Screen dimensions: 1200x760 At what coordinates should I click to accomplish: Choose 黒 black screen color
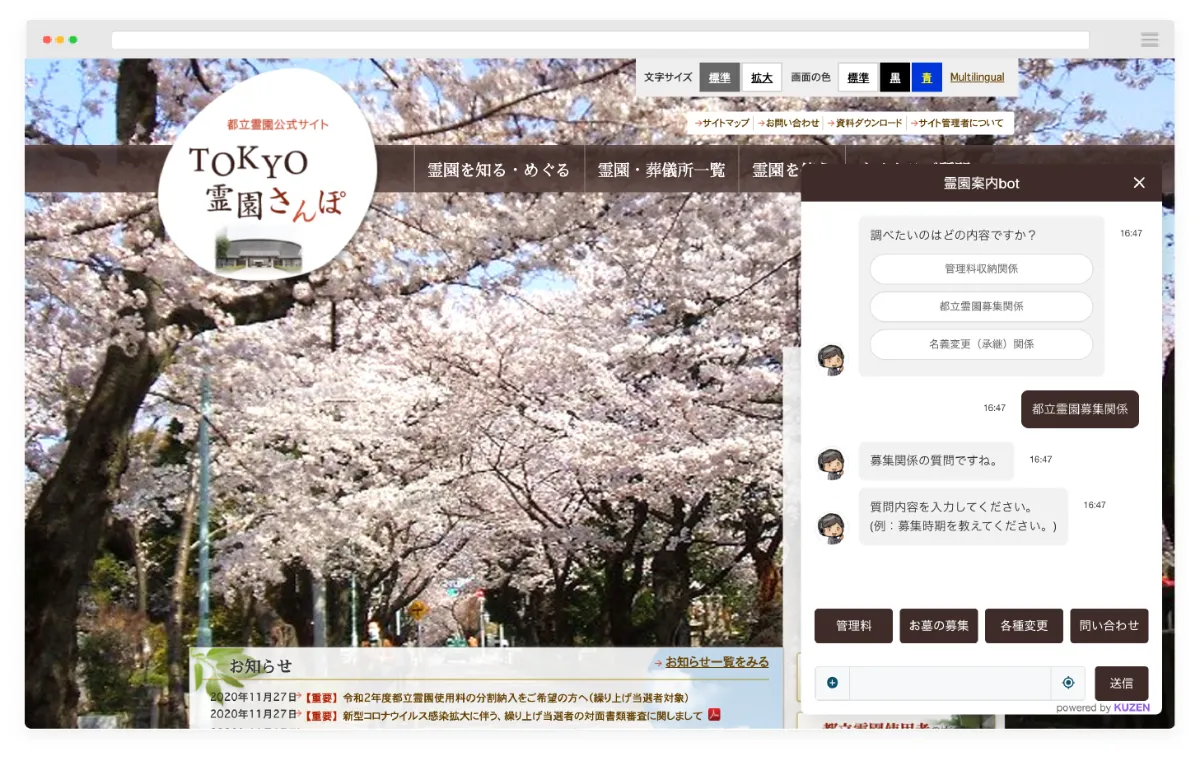pos(895,77)
